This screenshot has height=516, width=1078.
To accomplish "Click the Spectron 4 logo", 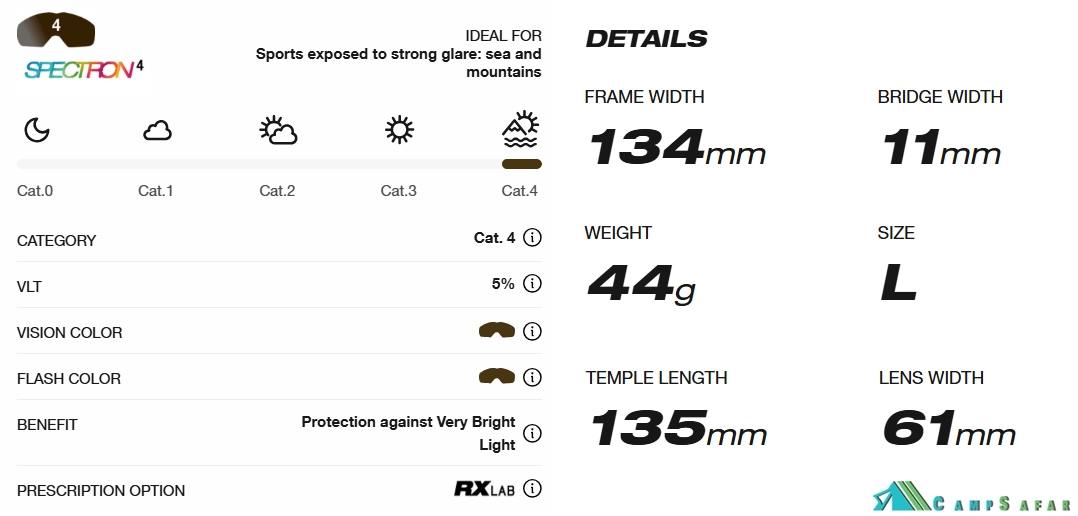I will (84, 69).
